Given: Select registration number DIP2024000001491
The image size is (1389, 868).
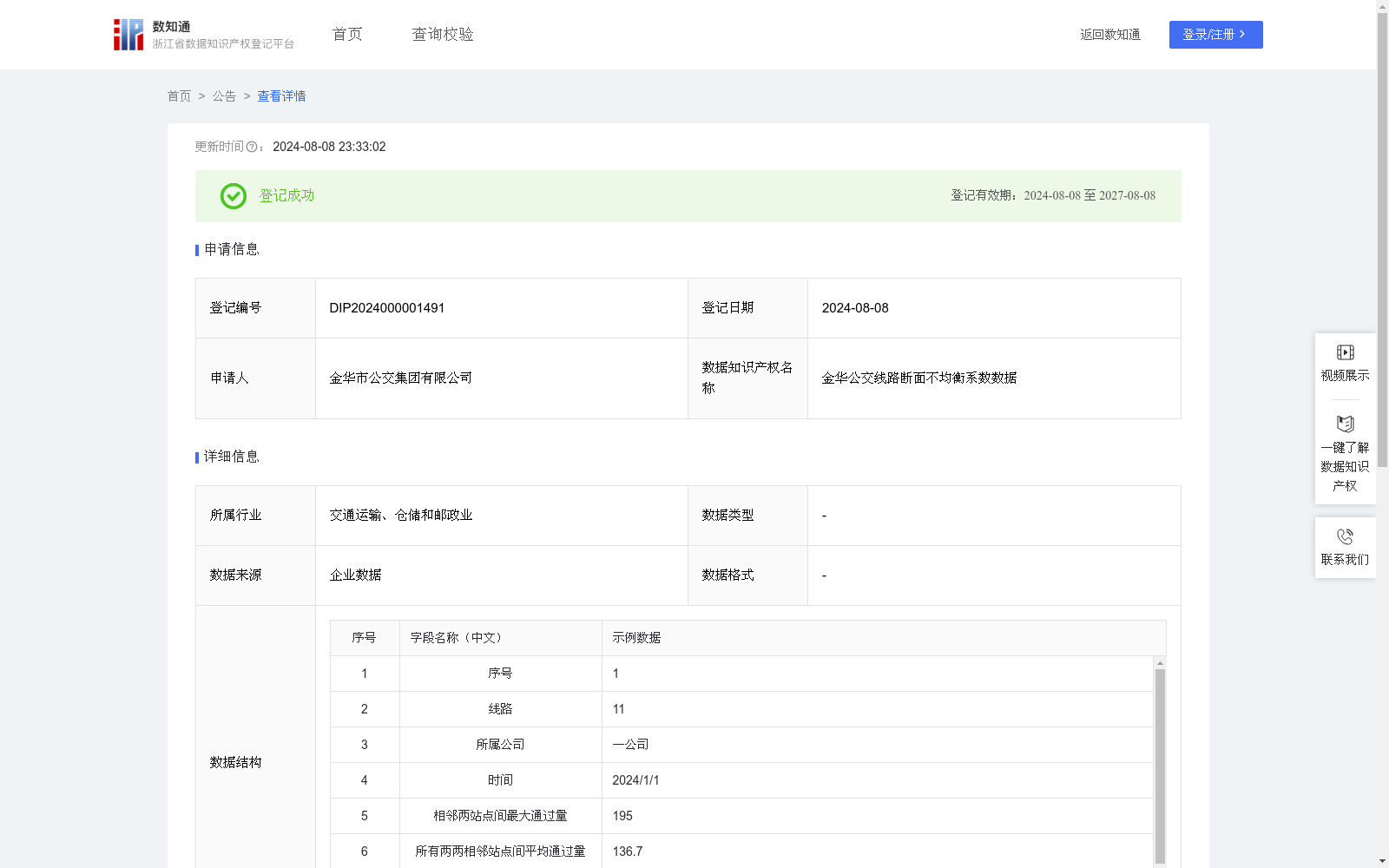Looking at the screenshot, I should pos(387,308).
